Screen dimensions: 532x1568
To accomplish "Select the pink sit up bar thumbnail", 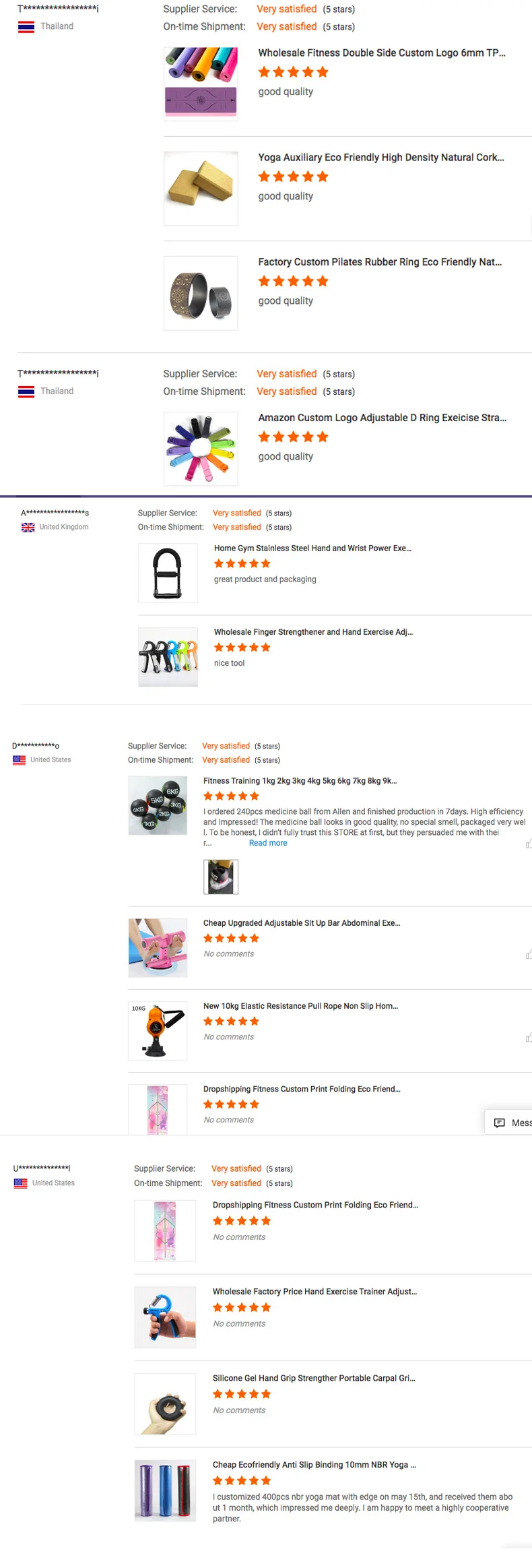I will pyautogui.click(x=158, y=947).
